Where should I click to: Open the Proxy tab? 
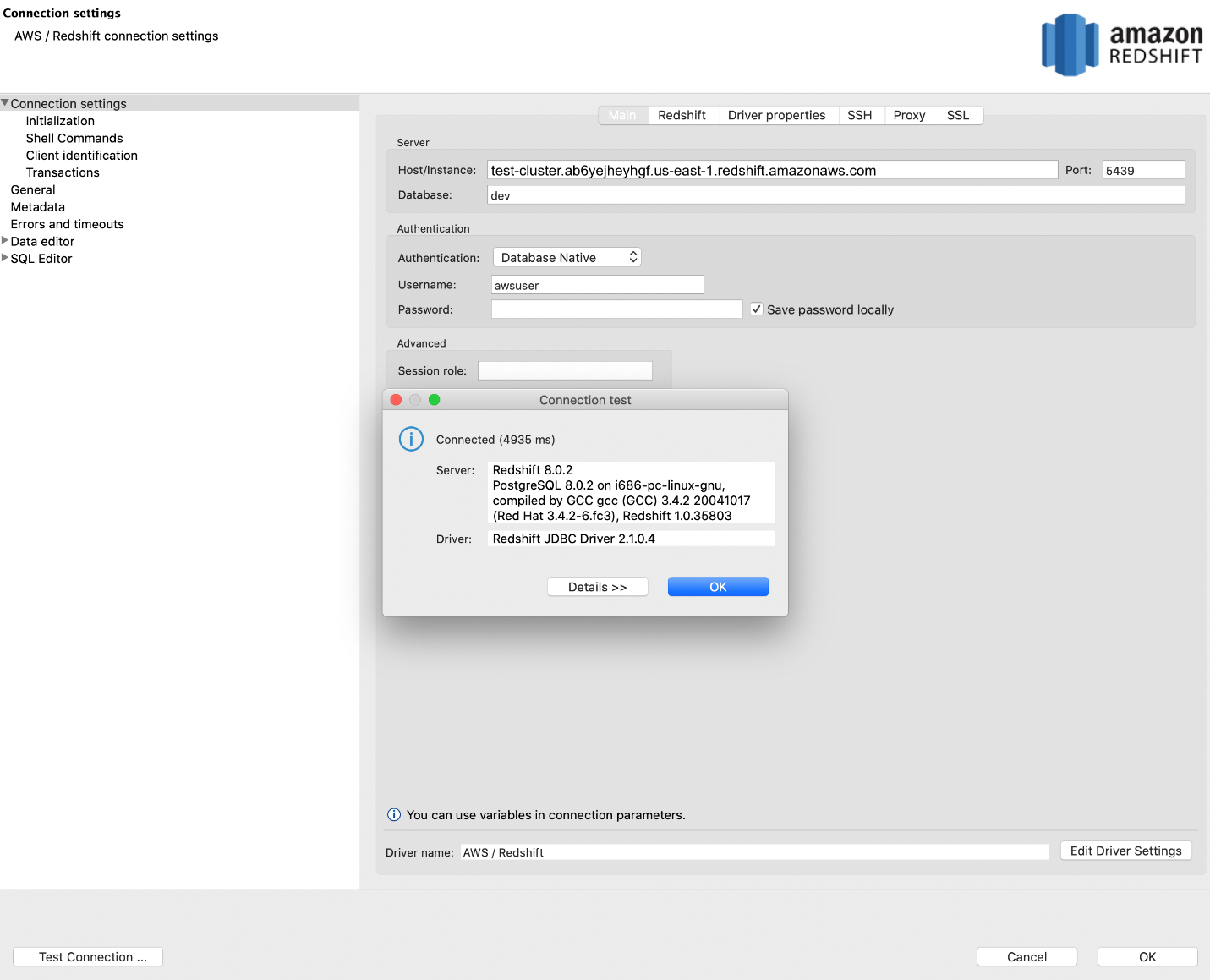(910, 115)
